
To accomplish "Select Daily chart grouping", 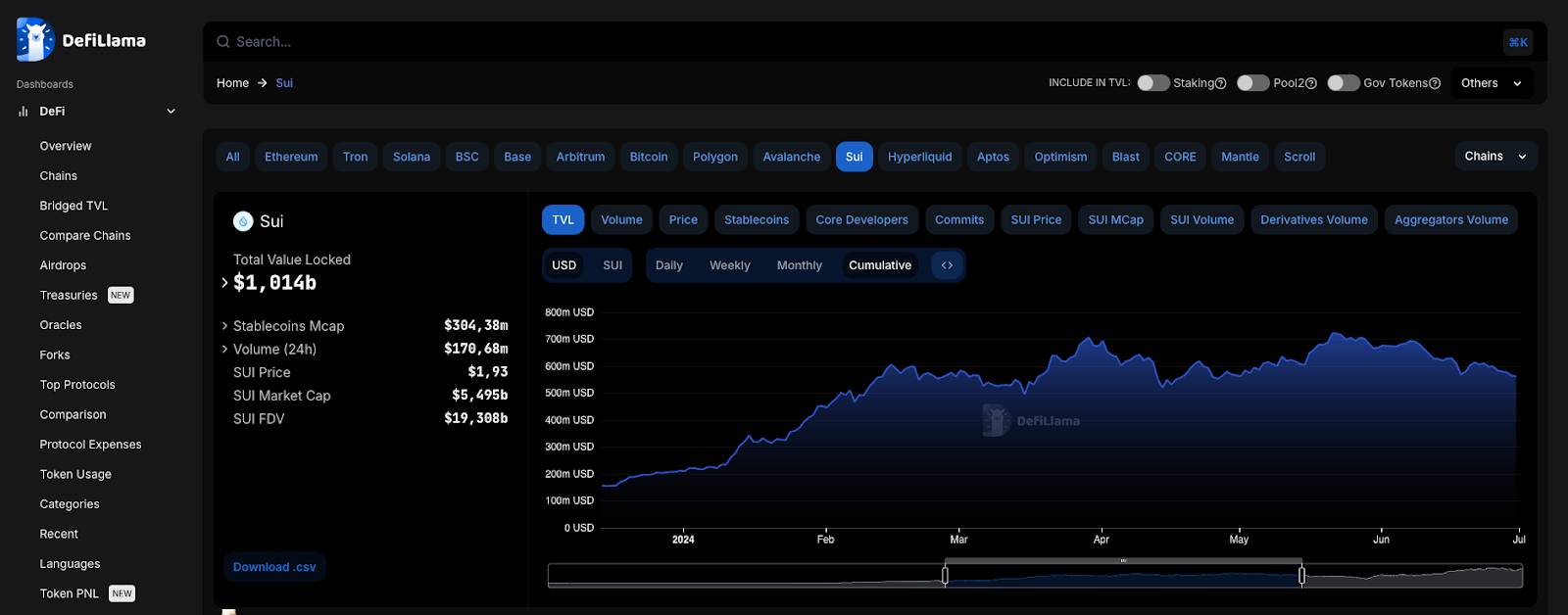I will (x=669, y=265).
